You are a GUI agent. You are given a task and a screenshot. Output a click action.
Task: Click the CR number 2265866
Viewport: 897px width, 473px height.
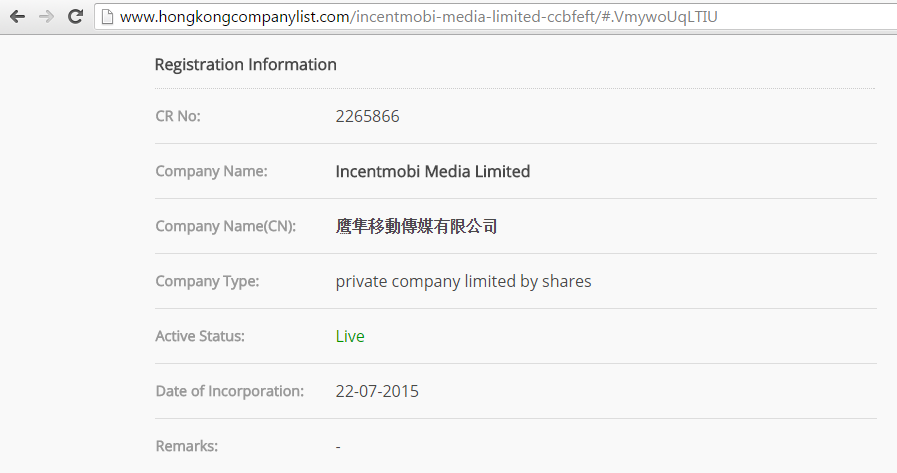point(367,116)
